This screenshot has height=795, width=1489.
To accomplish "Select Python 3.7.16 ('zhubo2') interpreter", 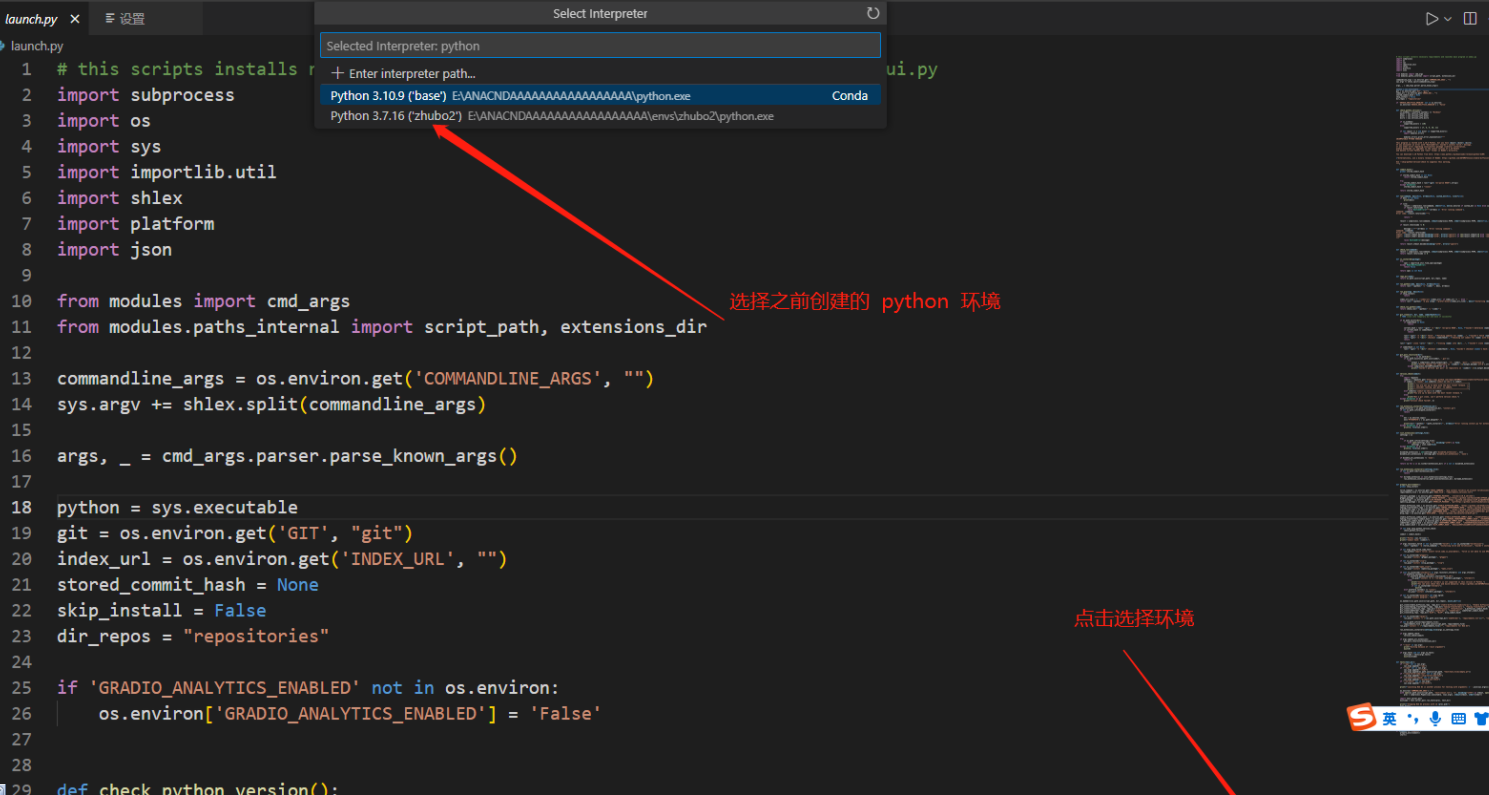I will [600, 116].
